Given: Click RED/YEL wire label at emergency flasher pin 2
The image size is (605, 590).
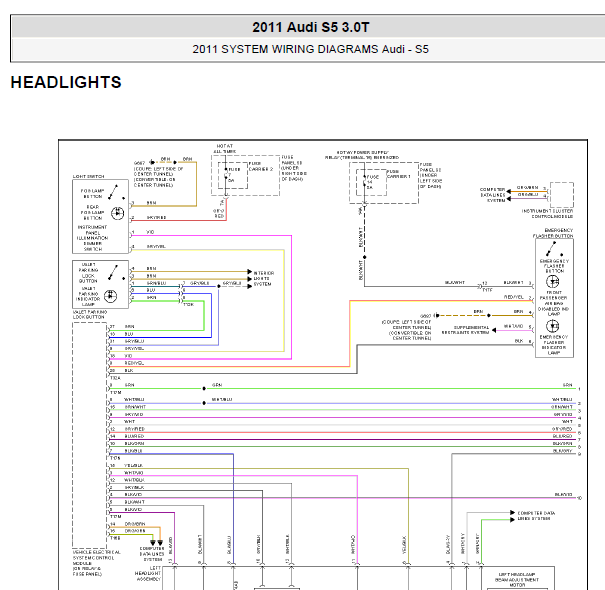Looking at the screenshot, I should tap(514, 297).
